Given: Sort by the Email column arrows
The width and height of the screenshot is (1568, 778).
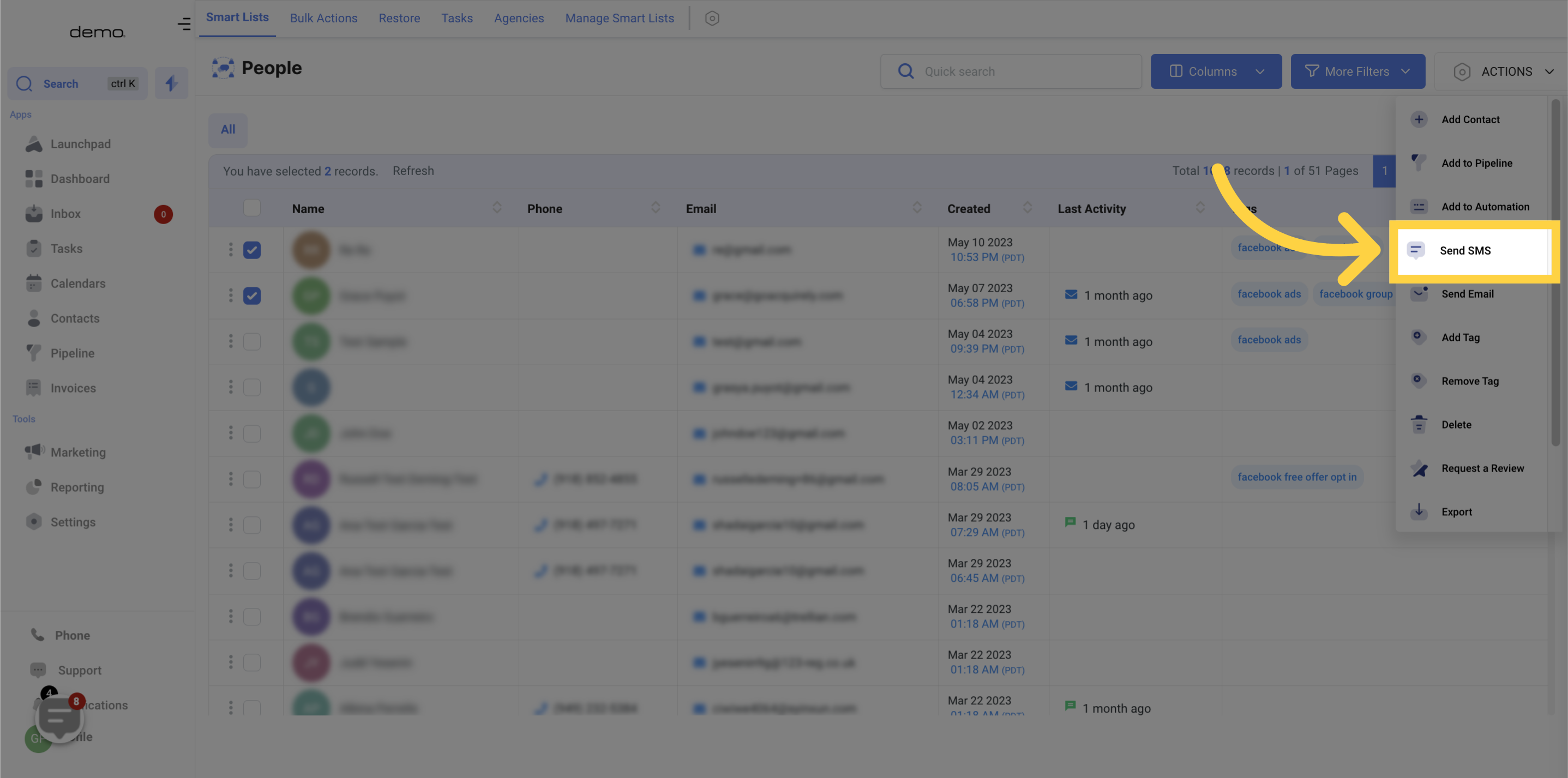Looking at the screenshot, I should click(x=917, y=207).
